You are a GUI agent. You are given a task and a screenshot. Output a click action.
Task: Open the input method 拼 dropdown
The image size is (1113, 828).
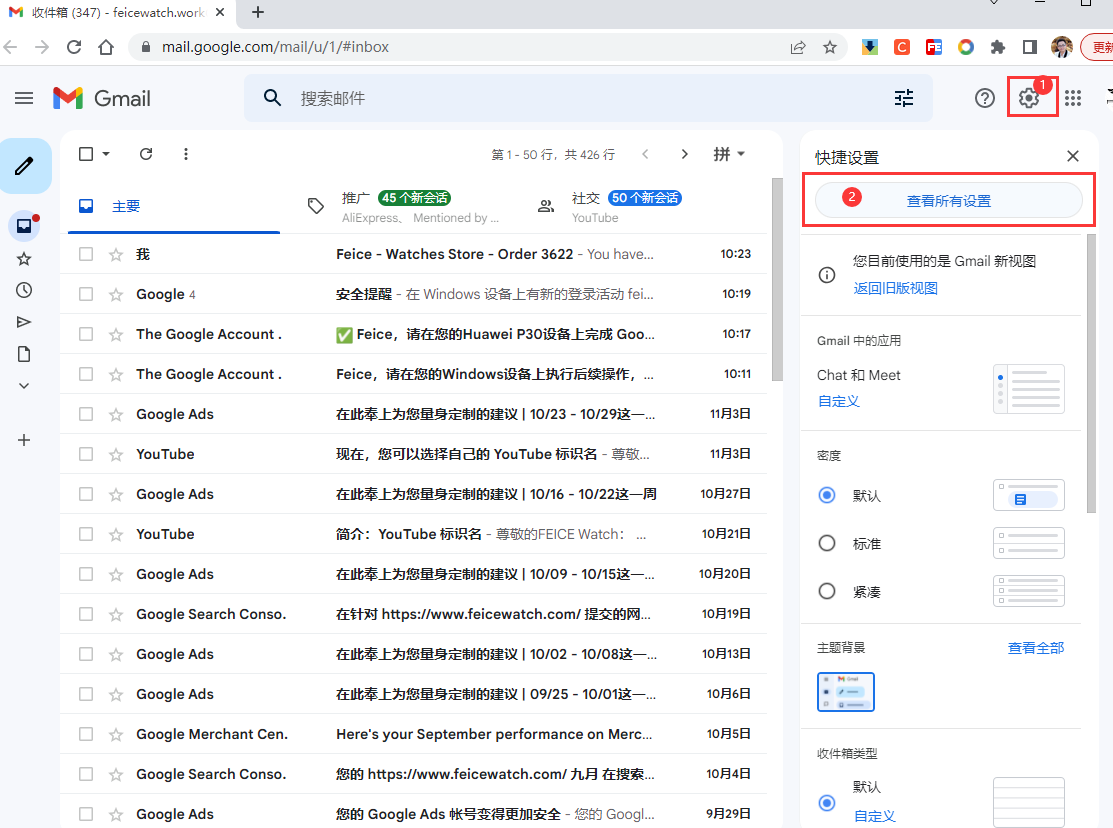(729, 154)
